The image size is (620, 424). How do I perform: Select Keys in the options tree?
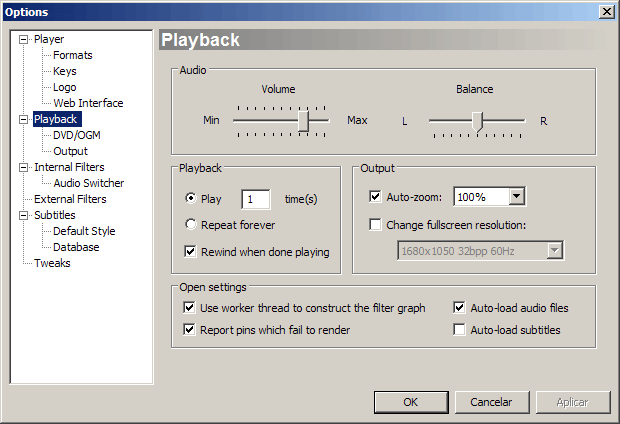coord(65,71)
